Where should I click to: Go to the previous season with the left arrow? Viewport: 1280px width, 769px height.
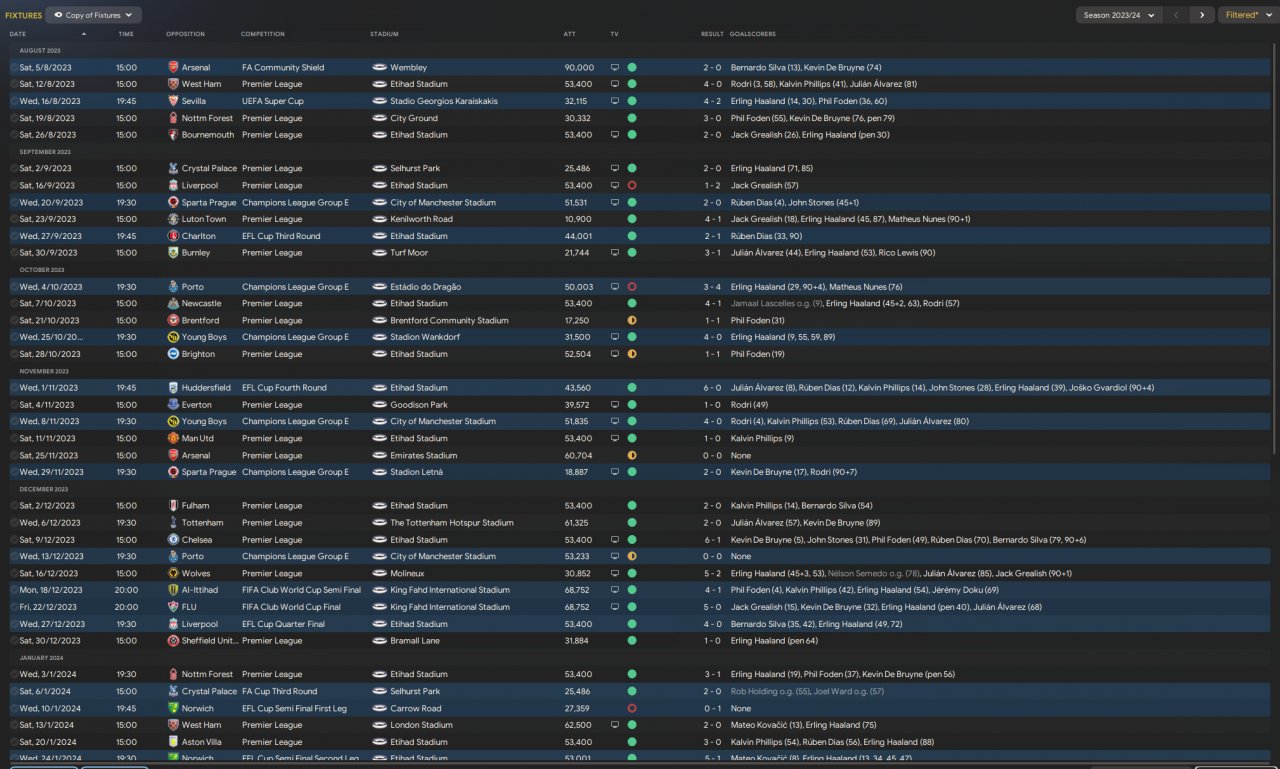pyautogui.click(x=1176, y=15)
